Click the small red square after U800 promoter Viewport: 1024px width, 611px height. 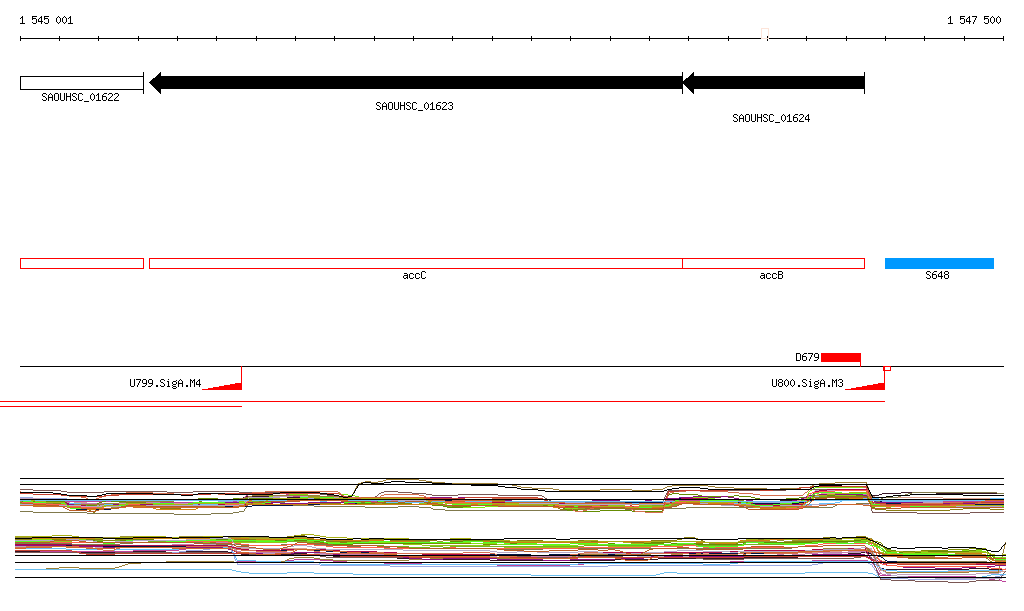888,369
